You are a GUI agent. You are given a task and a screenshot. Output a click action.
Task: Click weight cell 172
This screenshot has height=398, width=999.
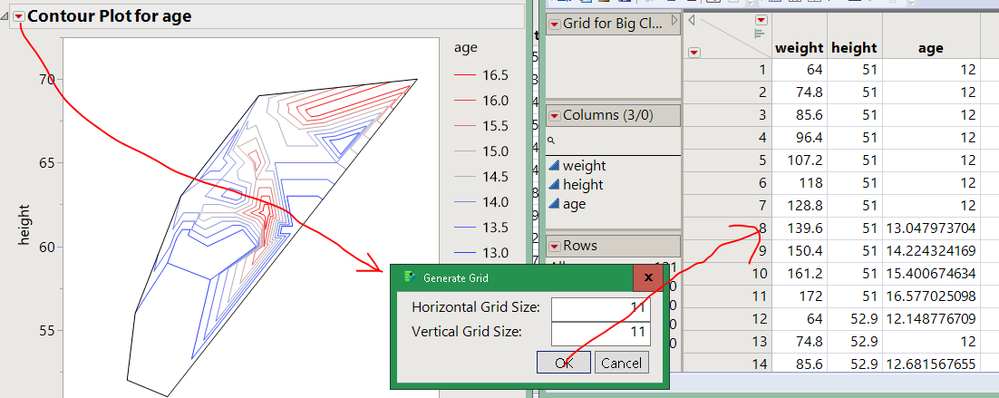click(799, 297)
